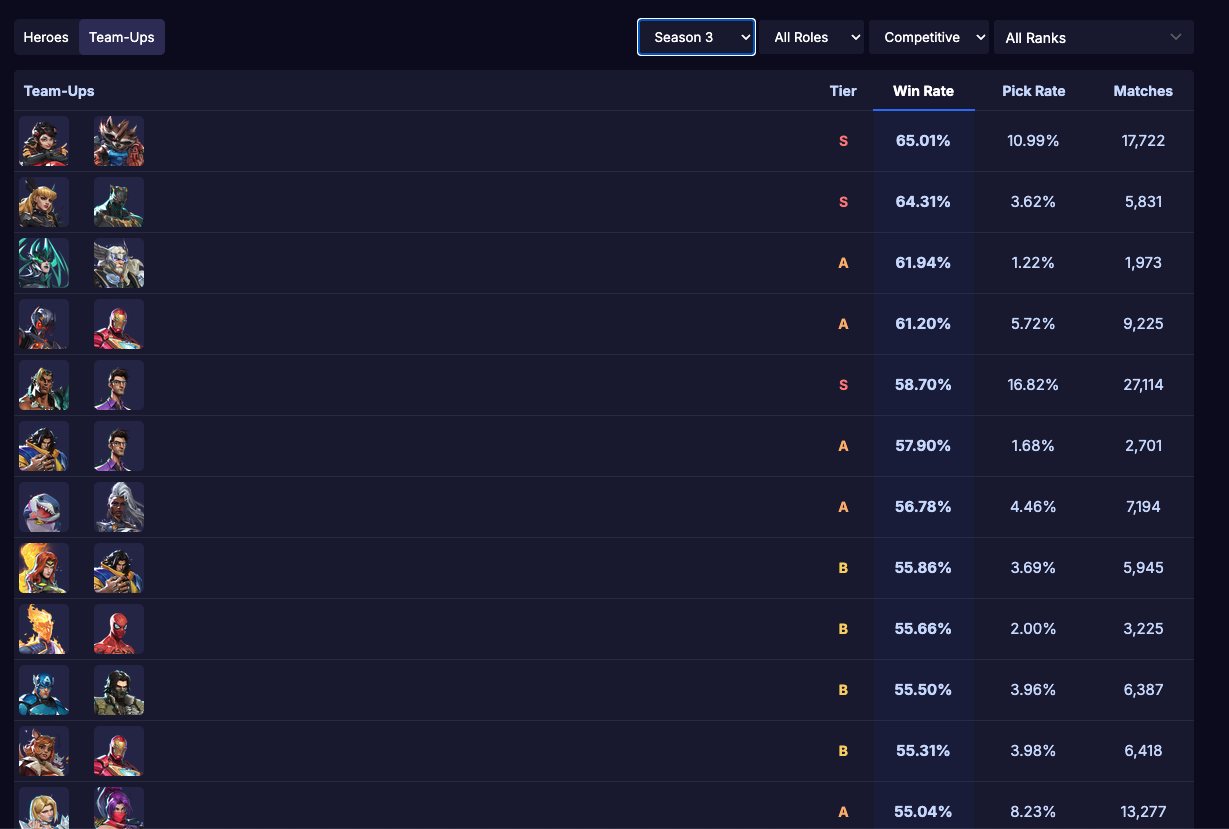
Task: Click the Rocket Raccoon portrait
Action: click(x=119, y=141)
